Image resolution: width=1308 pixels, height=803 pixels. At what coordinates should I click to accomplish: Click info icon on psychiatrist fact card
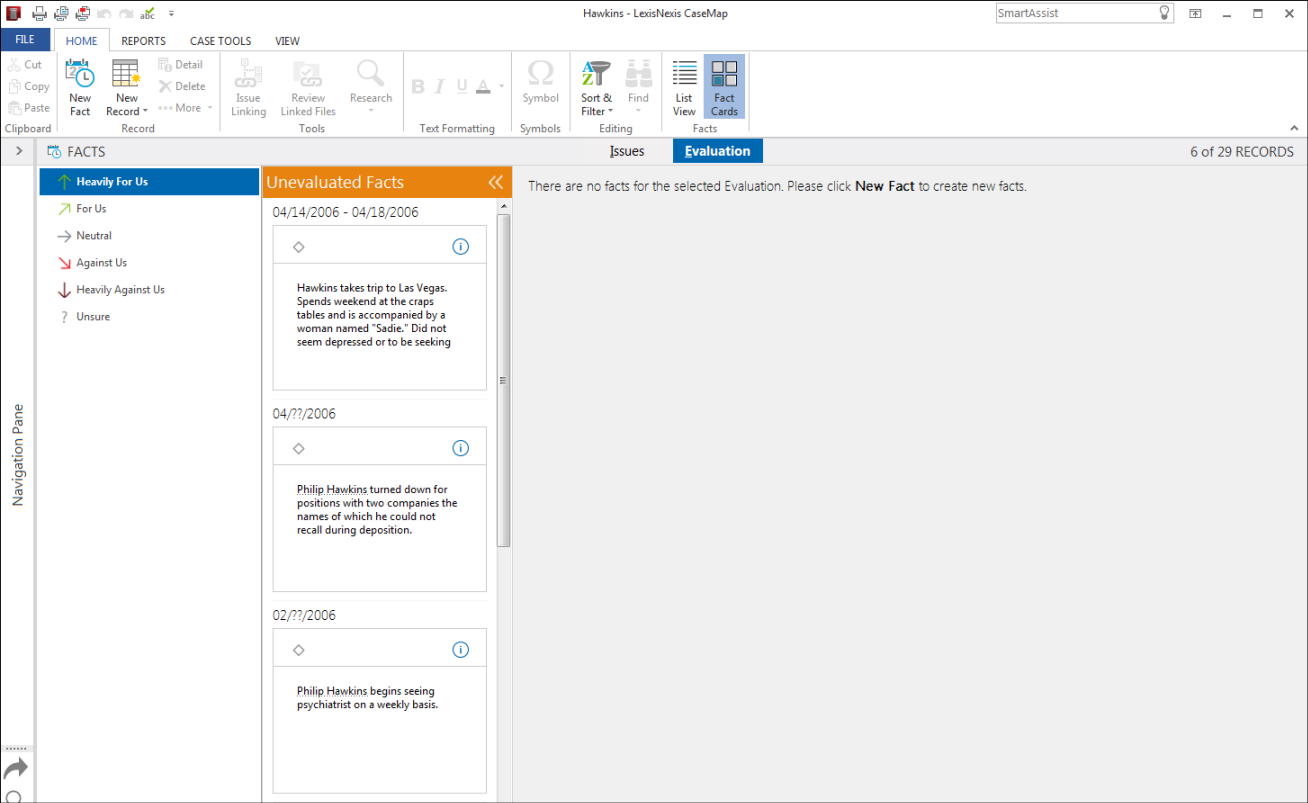pyautogui.click(x=461, y=650)
